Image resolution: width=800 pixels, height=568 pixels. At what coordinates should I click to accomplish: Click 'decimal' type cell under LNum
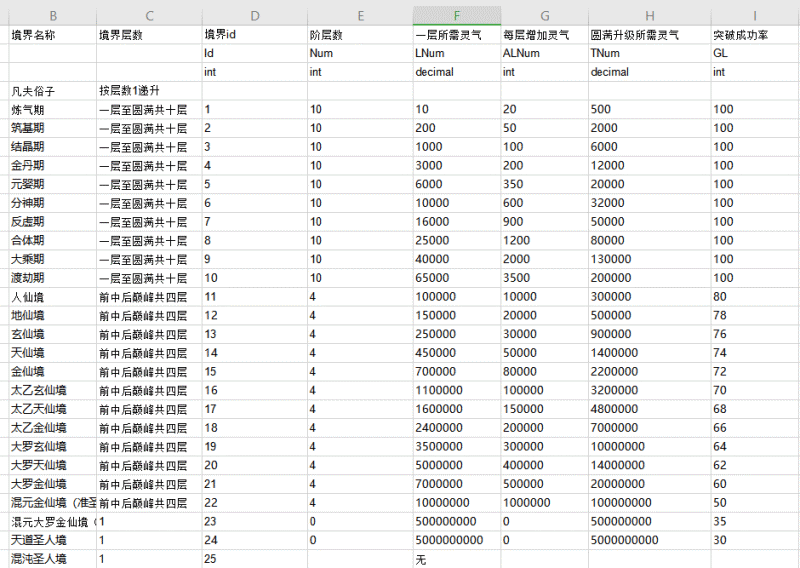pos(457,72)
